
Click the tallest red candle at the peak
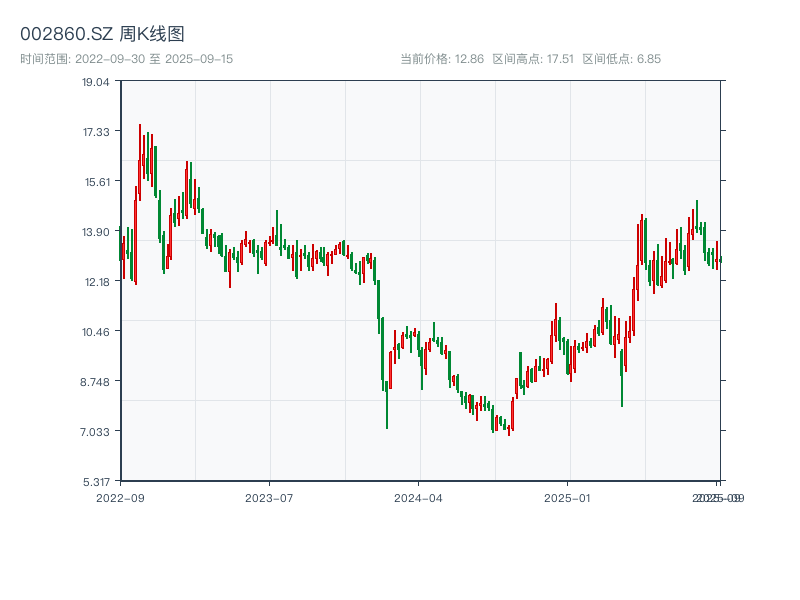click(x=140, y=160)
